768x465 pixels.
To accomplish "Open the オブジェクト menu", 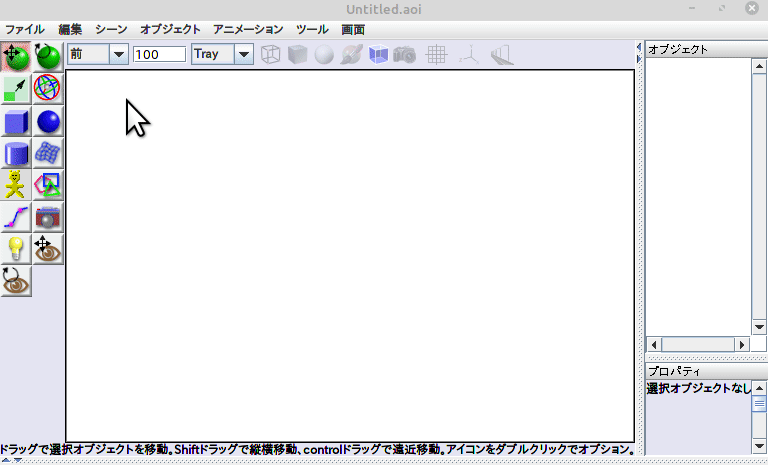I will click(x=170, y=29).
